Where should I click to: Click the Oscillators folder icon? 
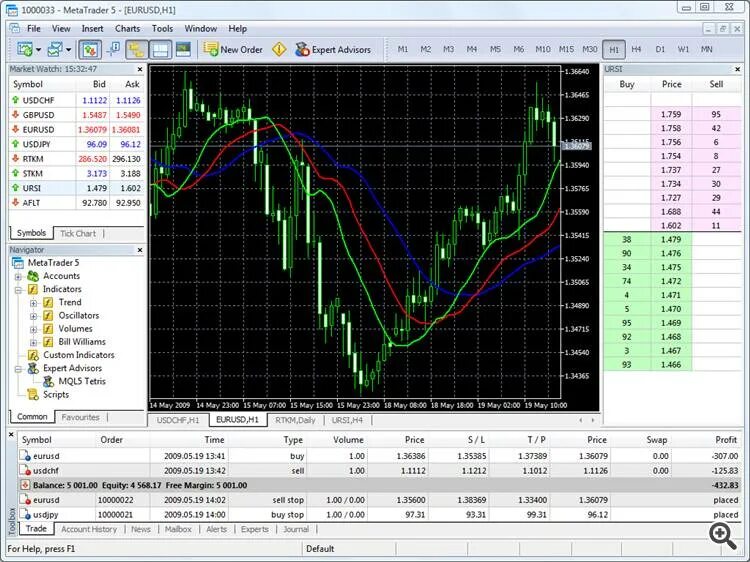click(48, 316)
